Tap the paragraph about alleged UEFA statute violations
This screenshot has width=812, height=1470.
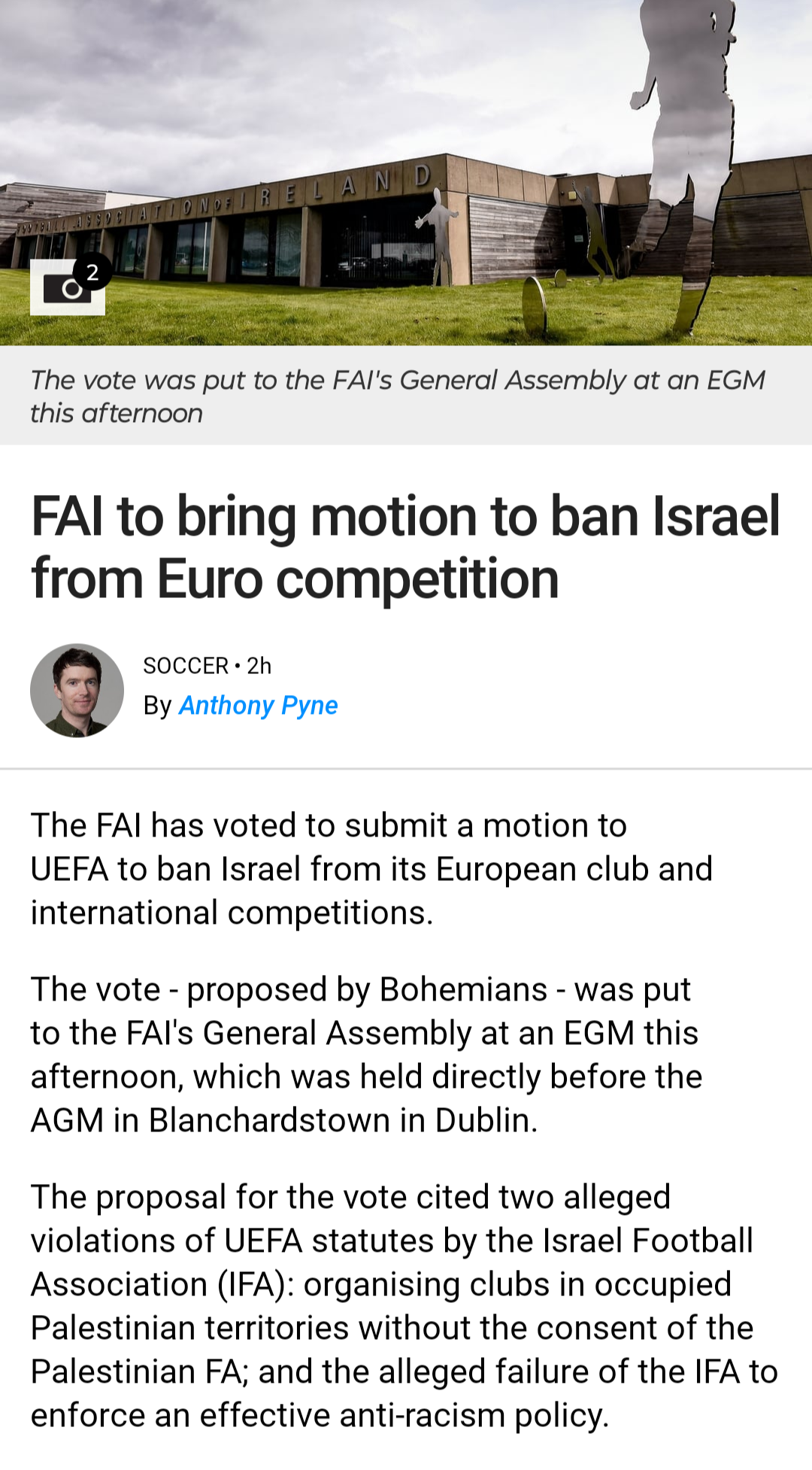404,1306
